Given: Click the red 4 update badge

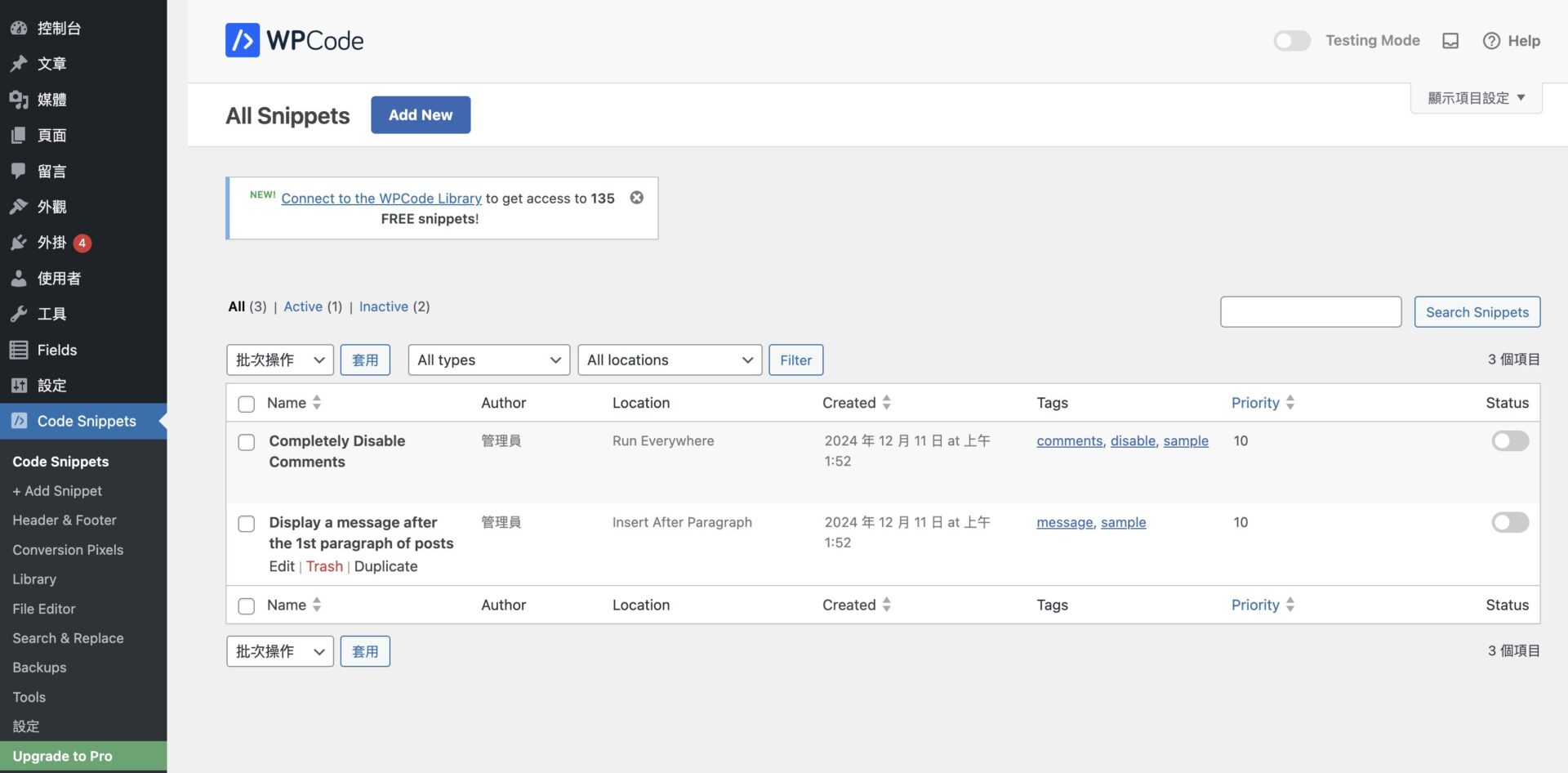Looking at the screenshot, I should pos(82,243).
